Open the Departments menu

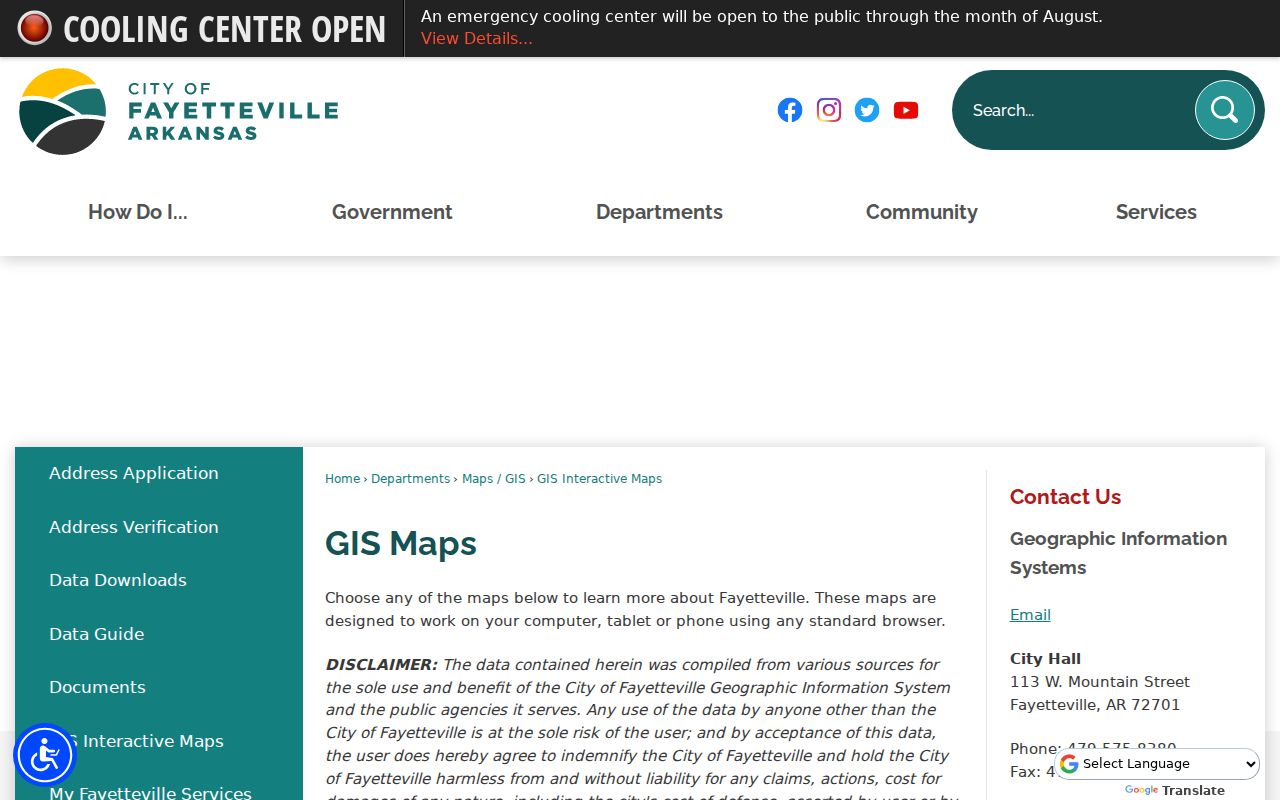coord(659,212)
